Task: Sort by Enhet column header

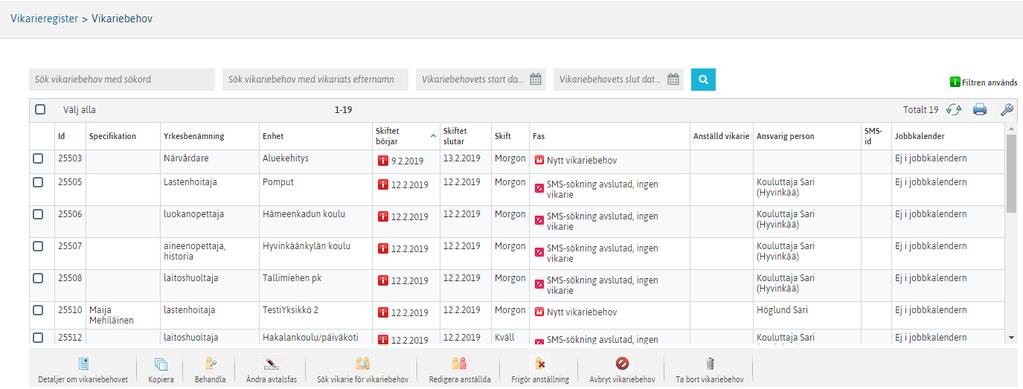Action: [x=273, y=136]
